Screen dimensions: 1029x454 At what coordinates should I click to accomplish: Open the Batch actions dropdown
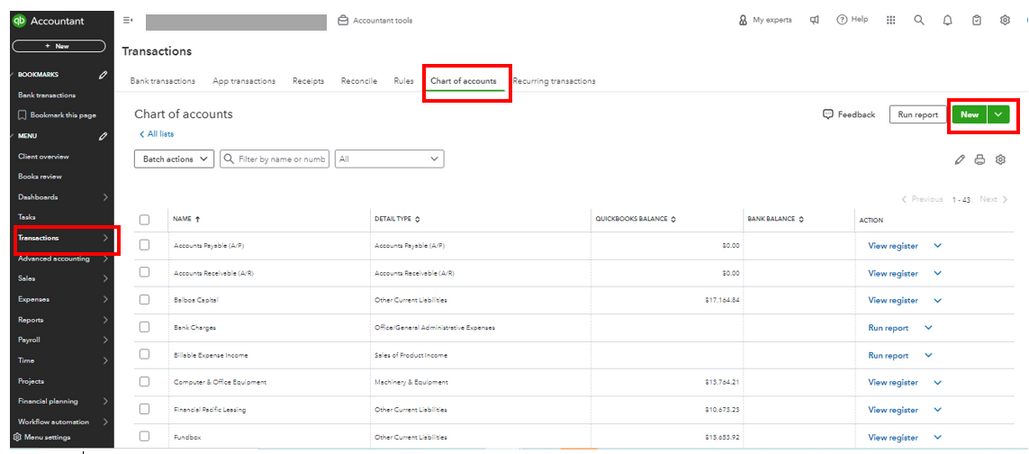[x=174, y=159]
